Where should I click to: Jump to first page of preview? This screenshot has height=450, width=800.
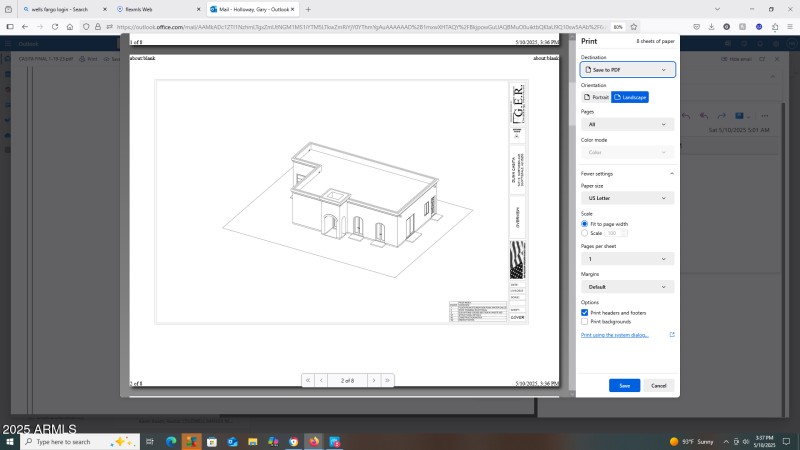[x=308, y=380]
